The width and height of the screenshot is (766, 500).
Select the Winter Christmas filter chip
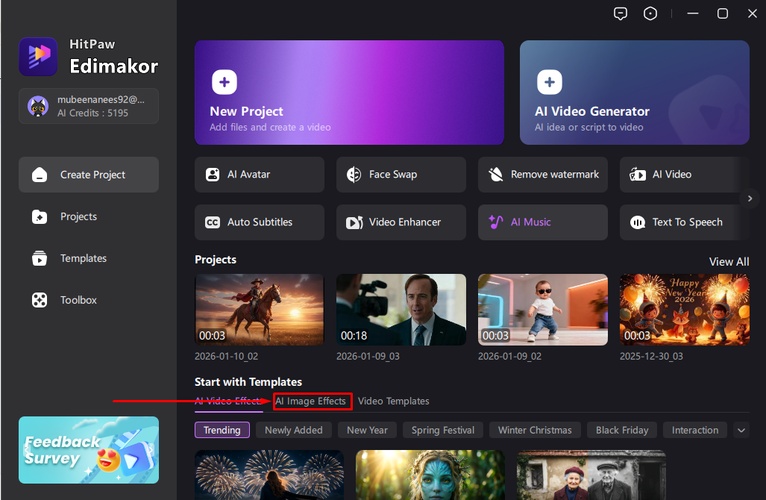click(x=535, y=430)
